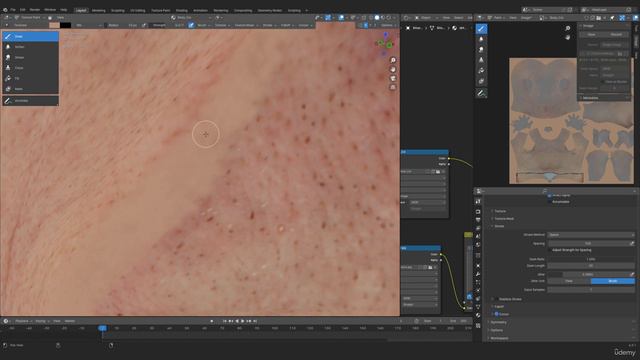The image size is (640, 360).
Task: Click the Jitter slider field
Action: pyautogui.click(x=588, y=274)
